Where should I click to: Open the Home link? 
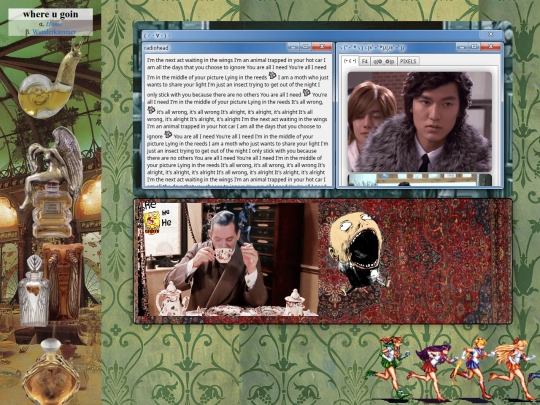[54, 24]
